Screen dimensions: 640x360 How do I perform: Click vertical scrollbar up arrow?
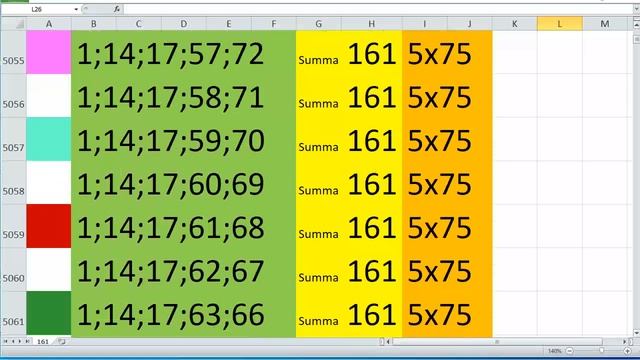tap(636, 25)
